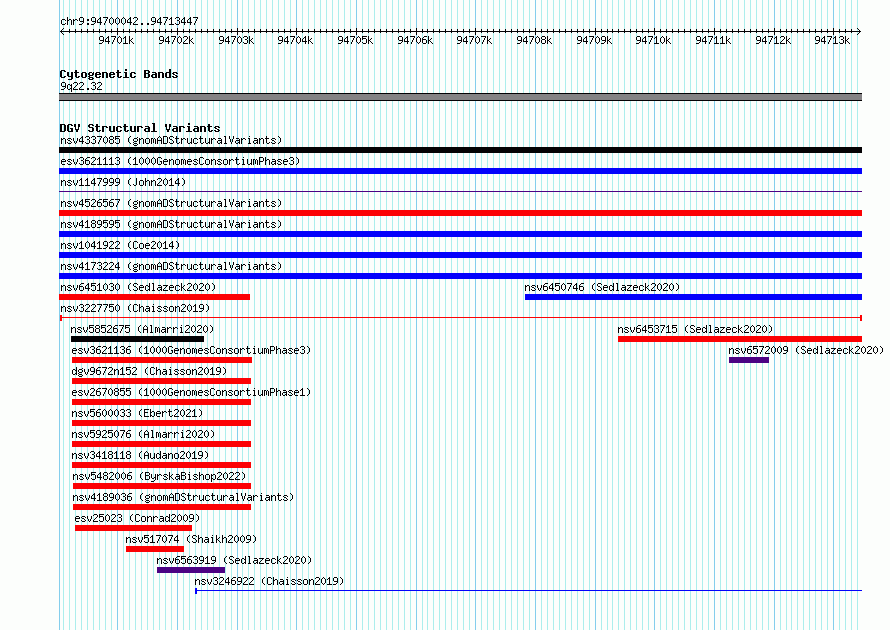Open nsv6453715 Sedlazeck2020 label

(x=695, y=329)
